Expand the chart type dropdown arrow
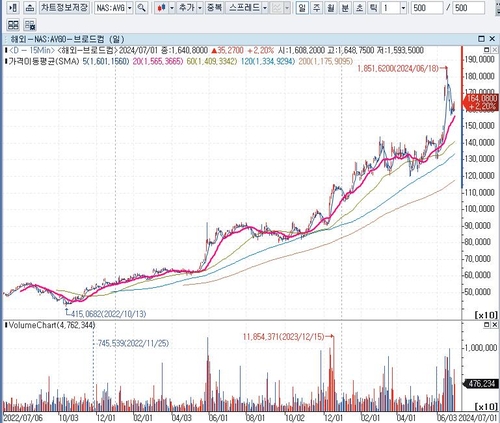The height and width of the screenshot is (423, 500). [x=172, y=8]
